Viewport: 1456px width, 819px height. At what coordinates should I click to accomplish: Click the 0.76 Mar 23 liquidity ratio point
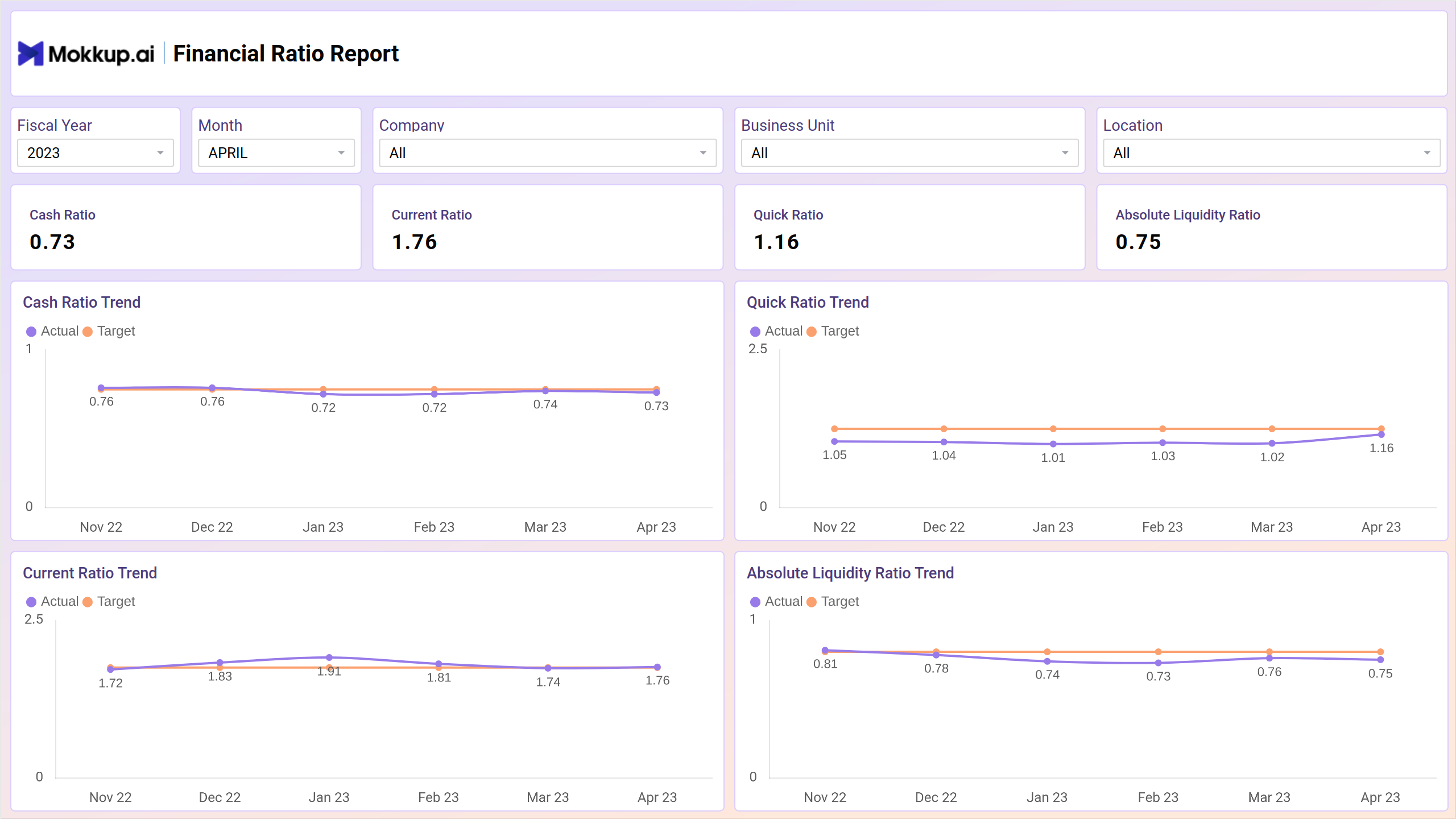[1269, 658]
